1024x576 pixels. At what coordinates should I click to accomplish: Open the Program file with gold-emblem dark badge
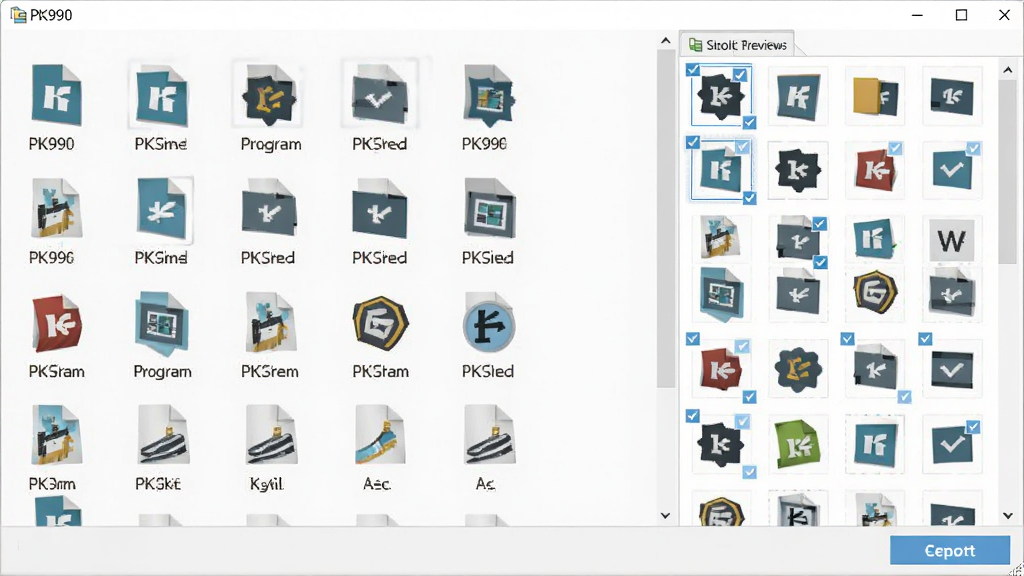269,95
